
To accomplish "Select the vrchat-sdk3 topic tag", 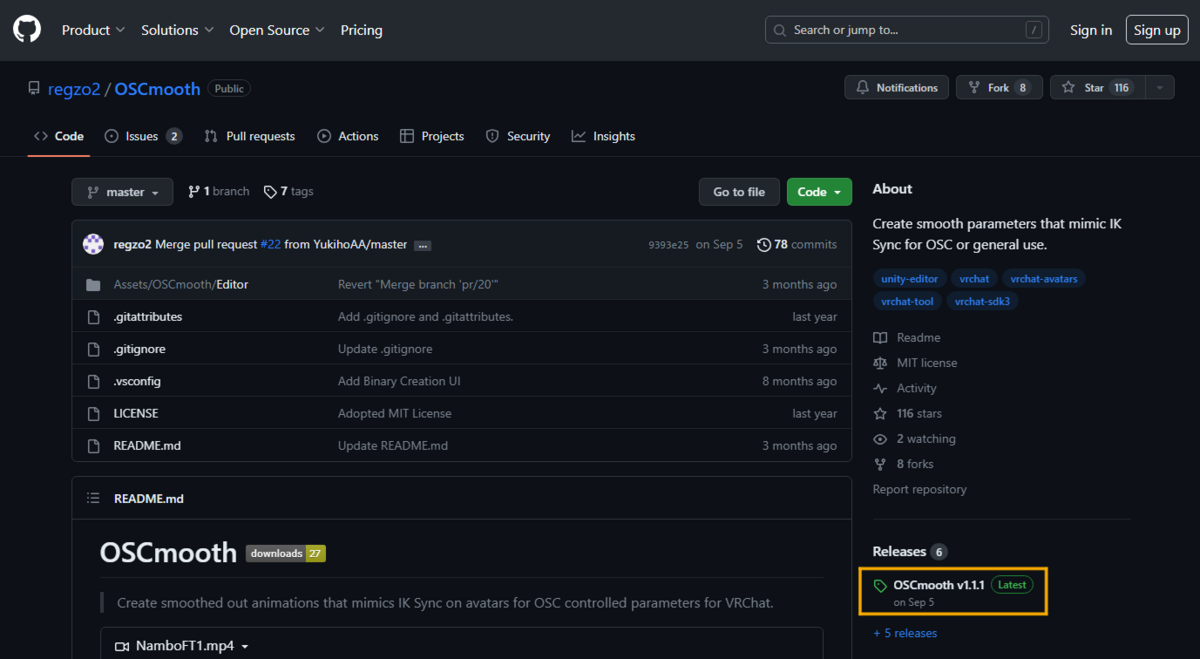I will [x=983, y=301].
